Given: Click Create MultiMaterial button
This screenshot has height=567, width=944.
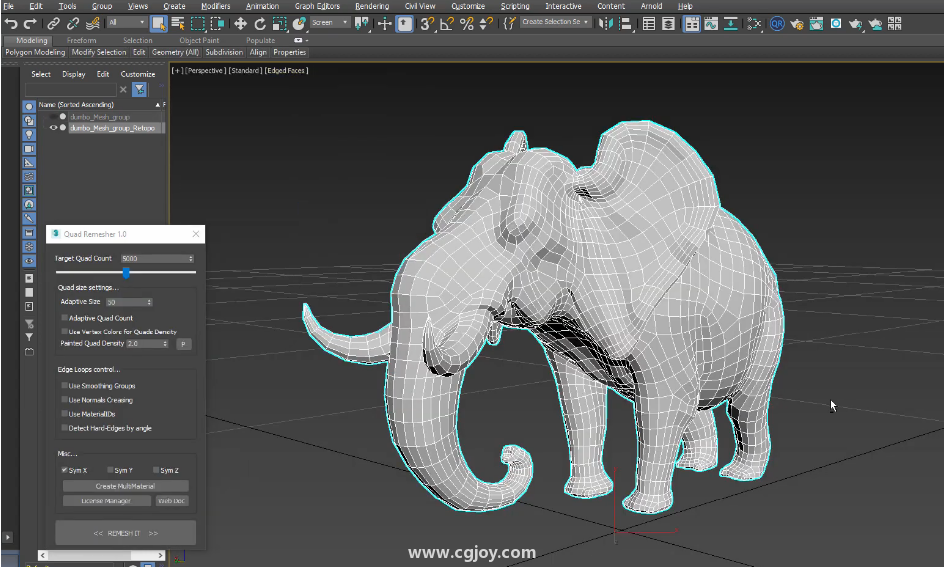Looking at the screenshot, I should coord(125,486).
